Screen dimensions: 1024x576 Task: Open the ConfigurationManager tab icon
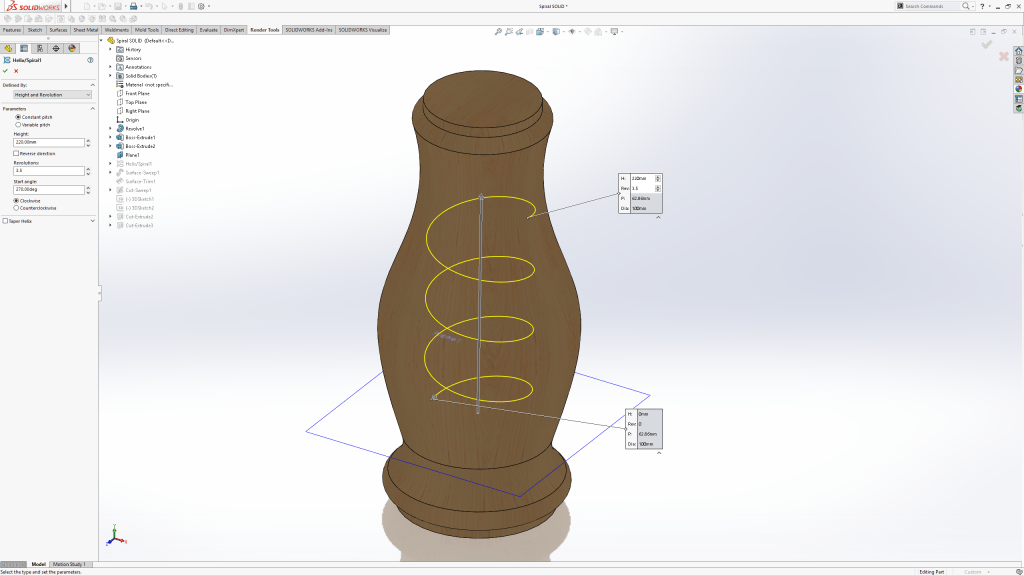39,47
